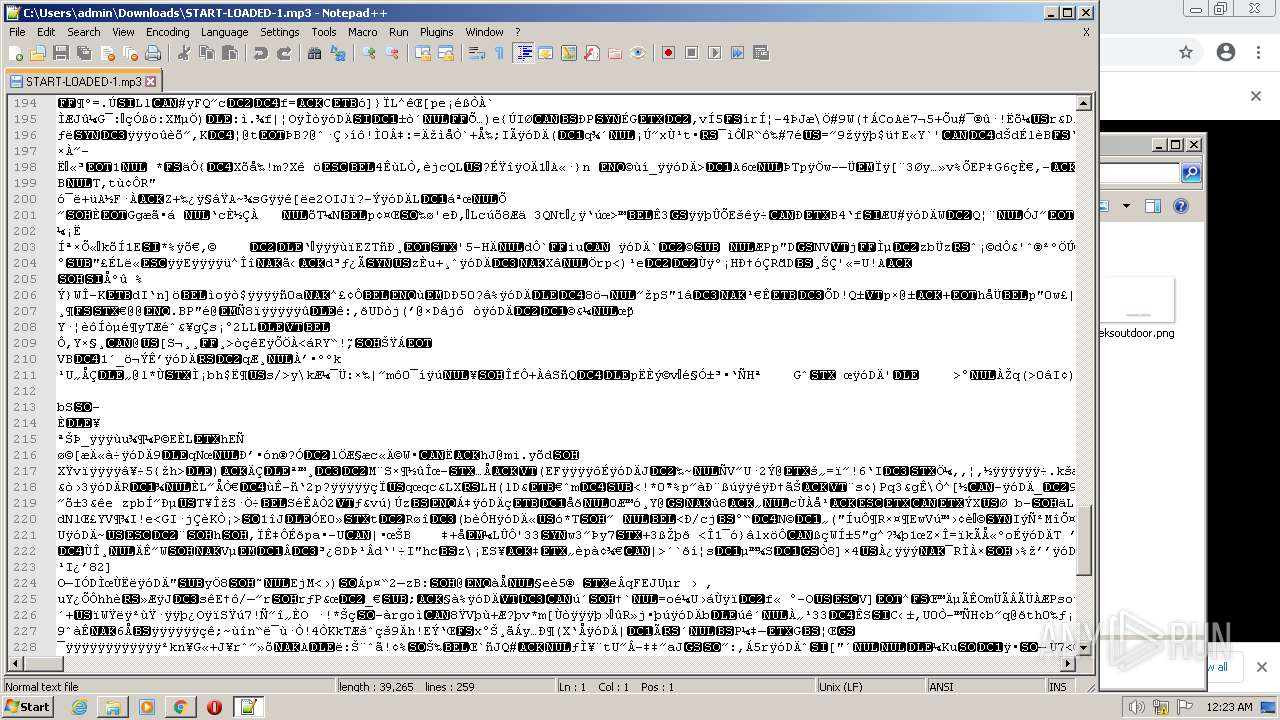Click the vertical scrollbar down arrow
The height and width of the screenshot is (720, 1280).
[x=1084, y=648]
